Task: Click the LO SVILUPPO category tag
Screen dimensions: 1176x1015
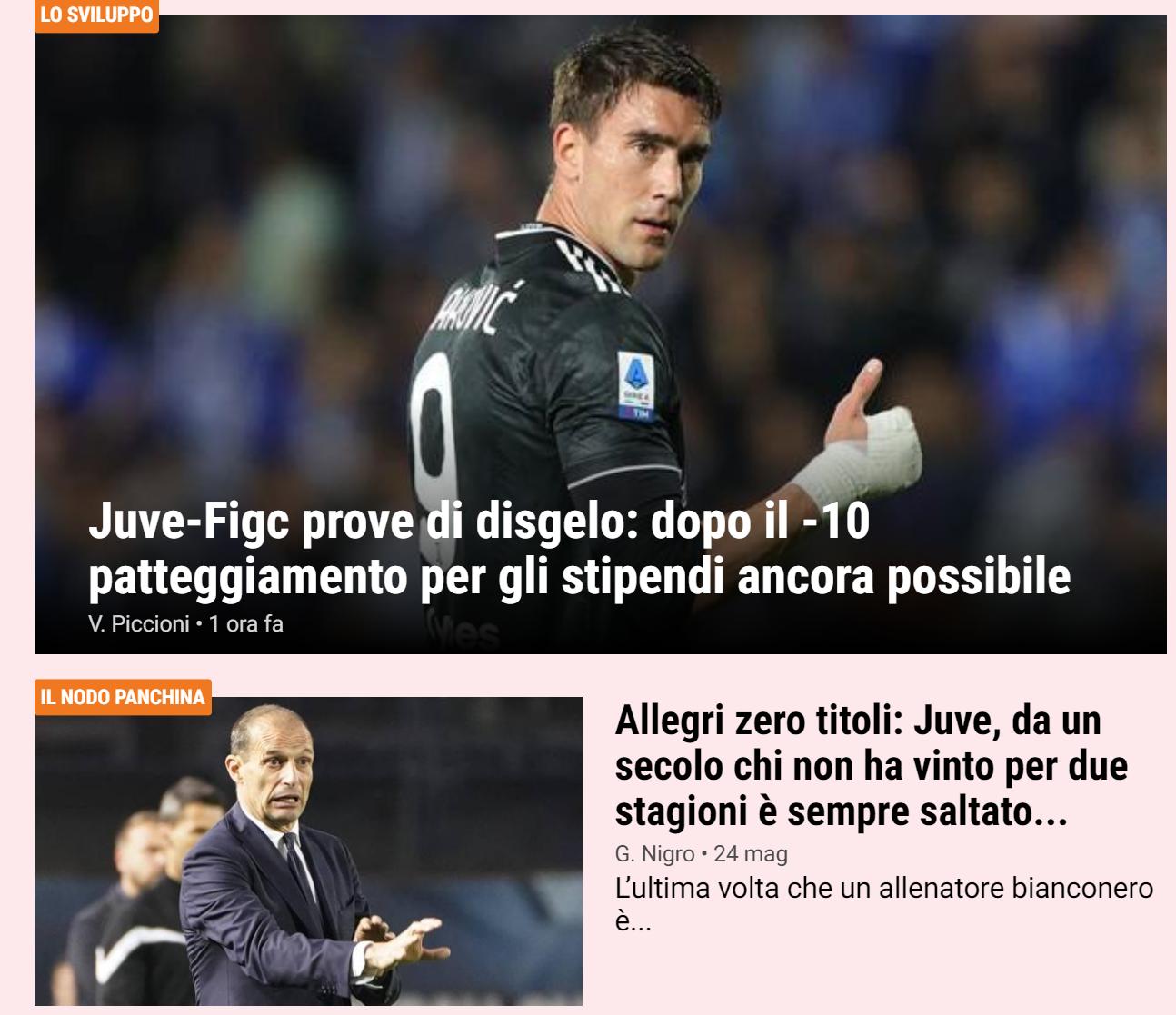Action: [96, 15]
